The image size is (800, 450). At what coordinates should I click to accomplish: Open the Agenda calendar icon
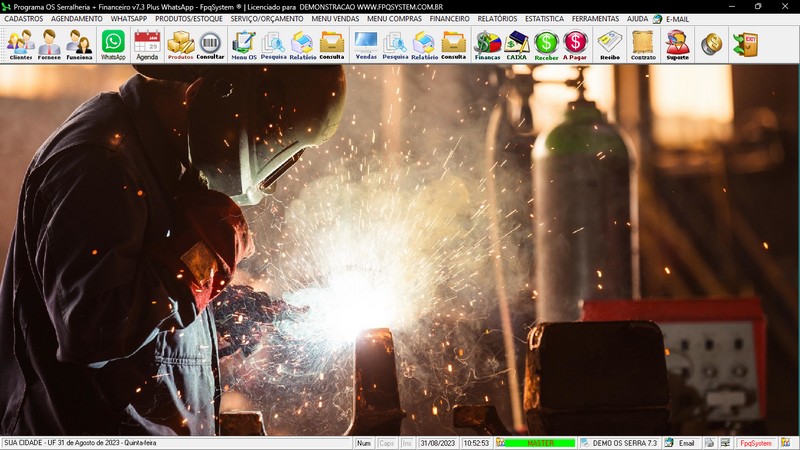coord(147,44)
